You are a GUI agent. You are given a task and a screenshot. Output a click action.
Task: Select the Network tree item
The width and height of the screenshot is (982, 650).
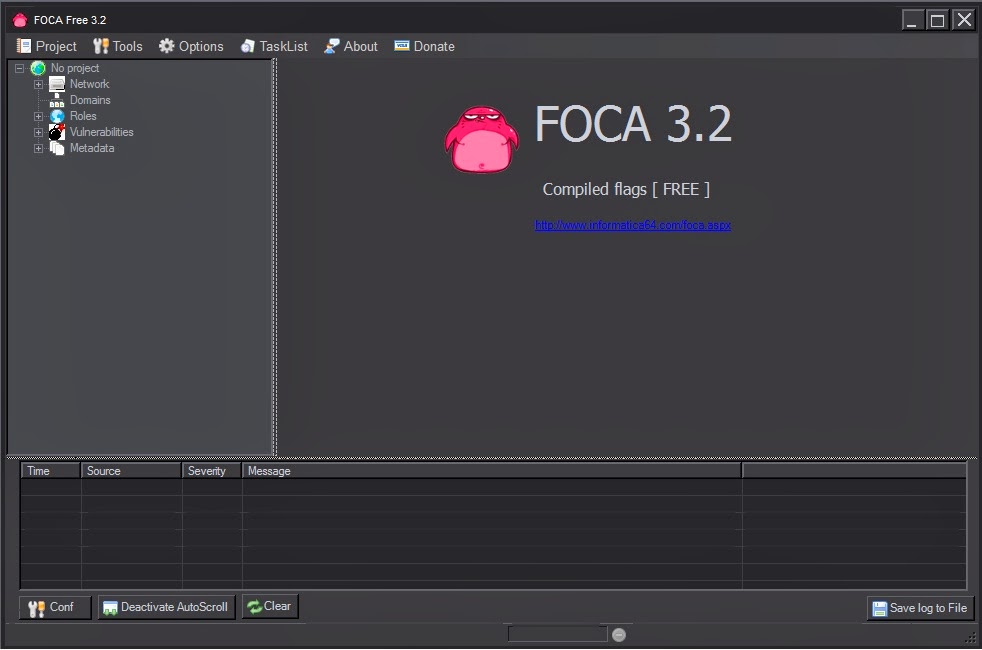89,84
